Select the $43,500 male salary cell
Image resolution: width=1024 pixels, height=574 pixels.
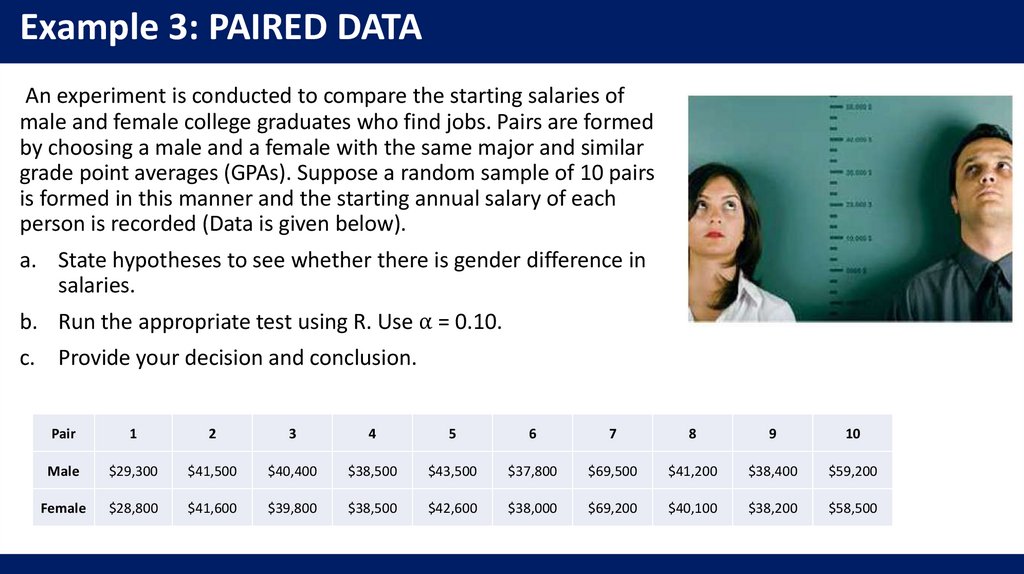(x=452, y=470)
